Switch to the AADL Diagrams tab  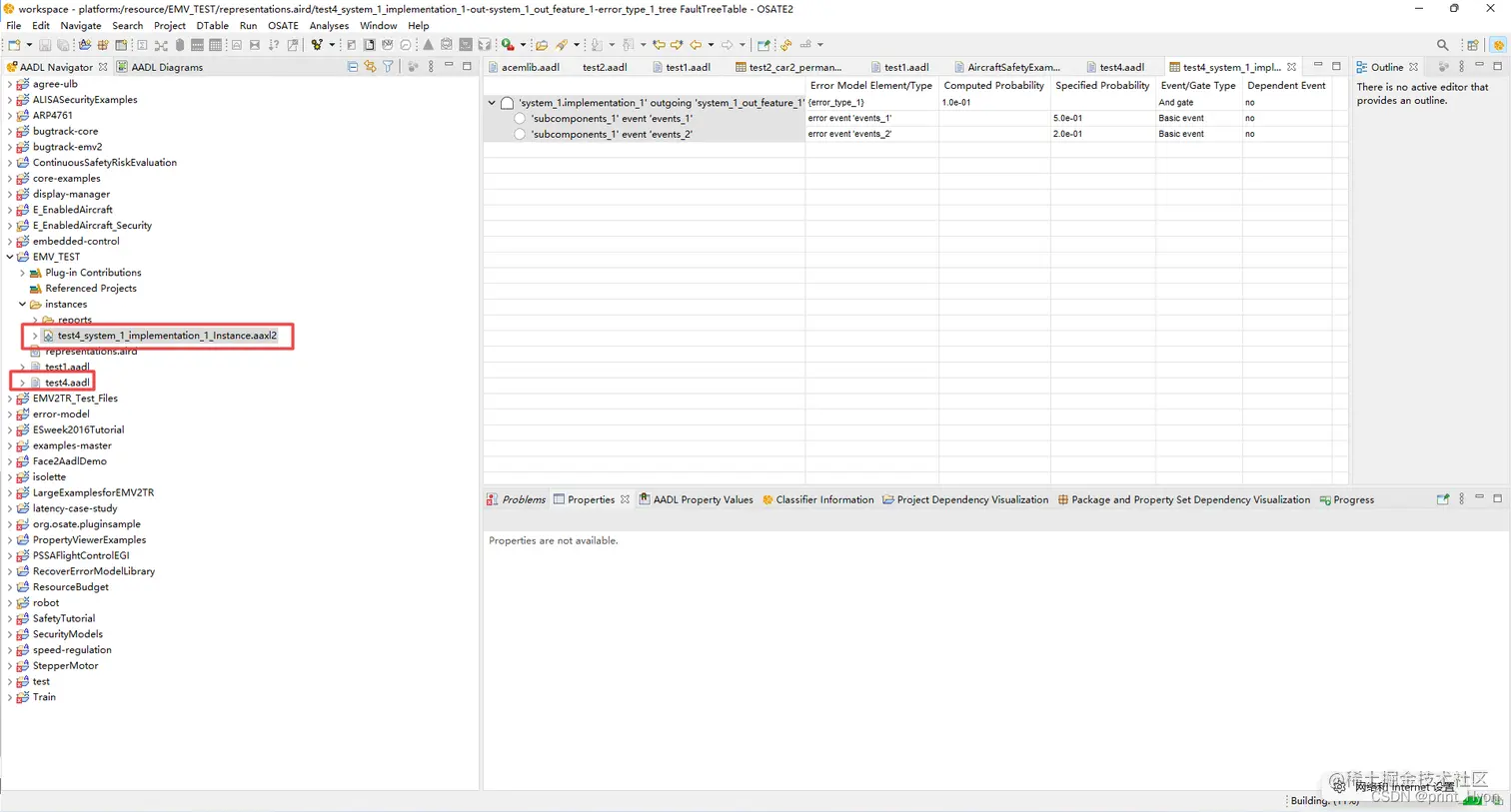(x=159, y=67)
